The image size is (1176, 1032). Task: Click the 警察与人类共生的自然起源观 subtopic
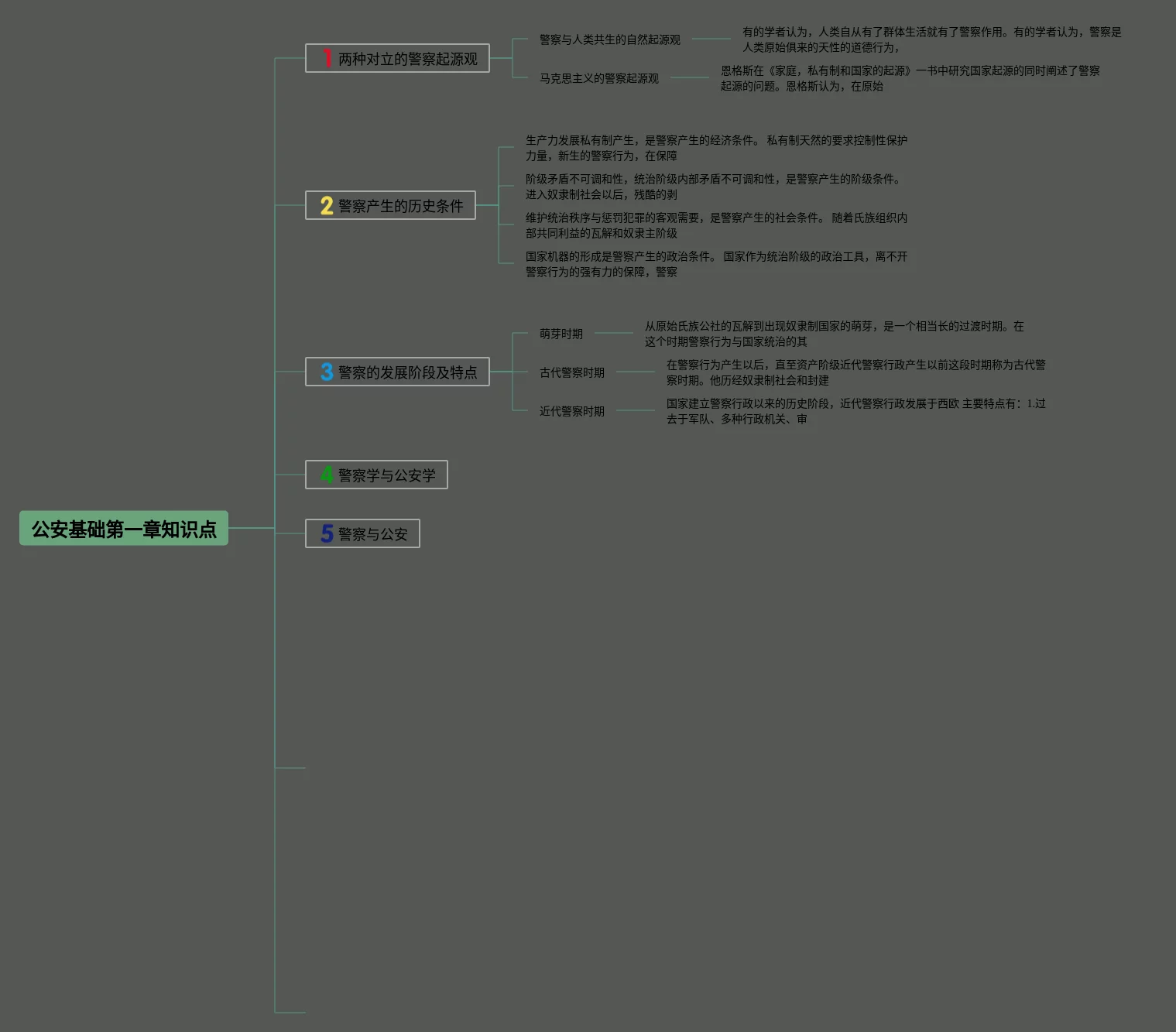pyautogui.click(x=609, y=39)
